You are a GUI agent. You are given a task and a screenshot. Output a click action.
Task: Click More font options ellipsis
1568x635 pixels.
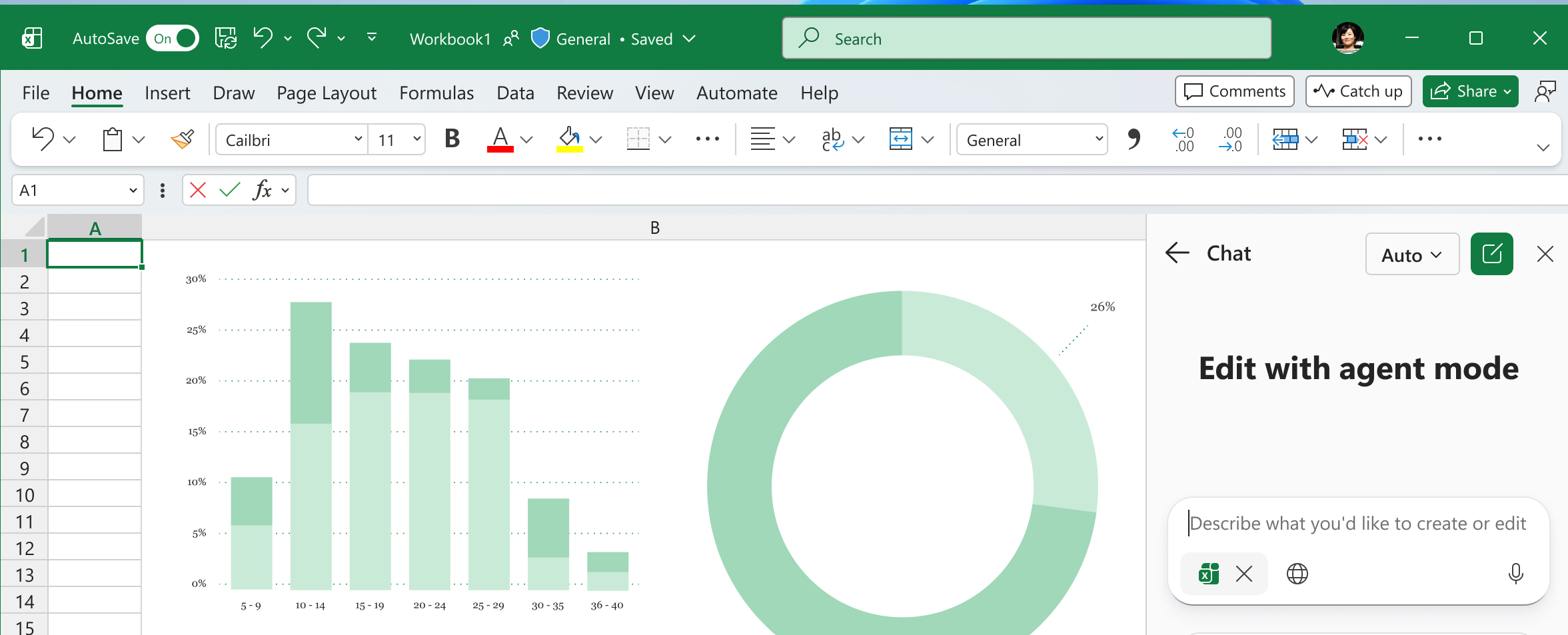707,139
